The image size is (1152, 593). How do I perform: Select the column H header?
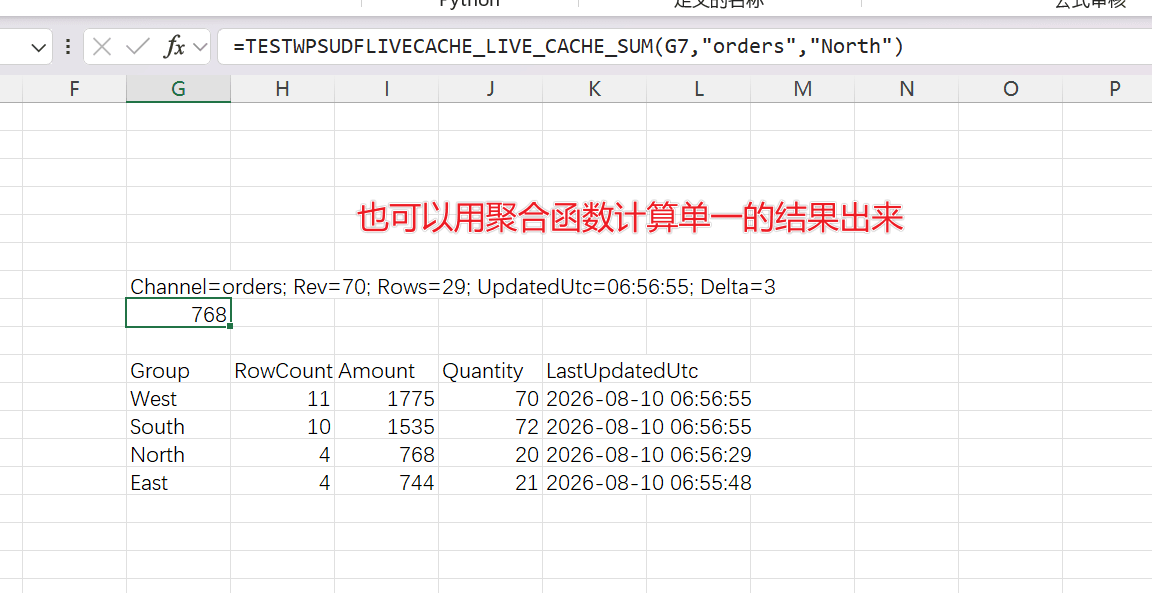(x=282, y=89)
